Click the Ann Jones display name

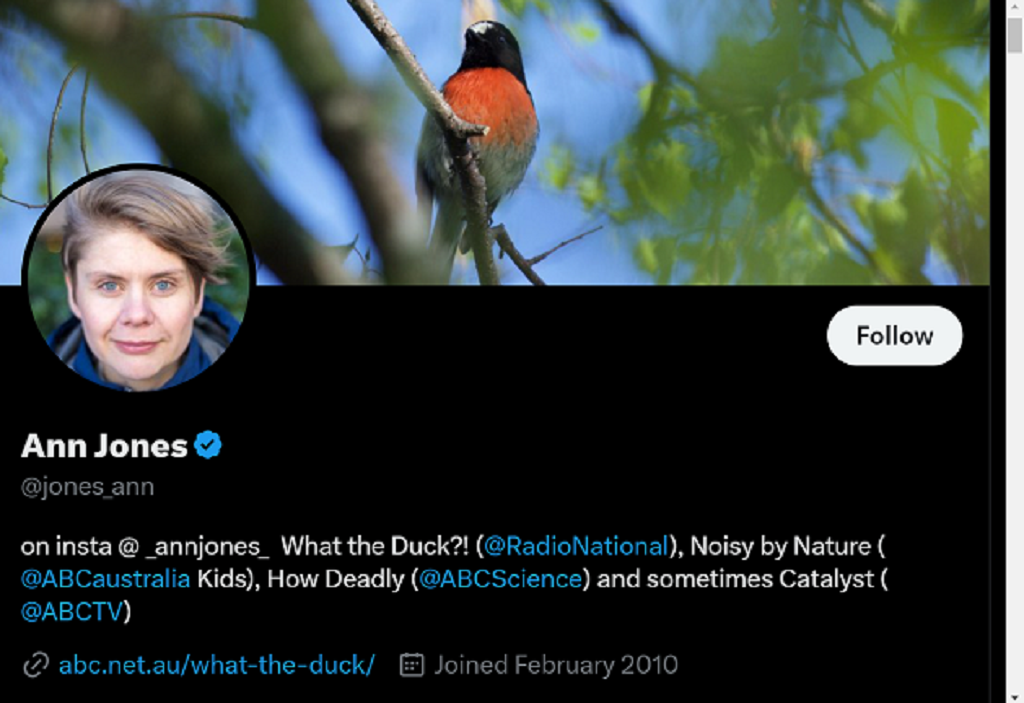click(x=104, y=446)
